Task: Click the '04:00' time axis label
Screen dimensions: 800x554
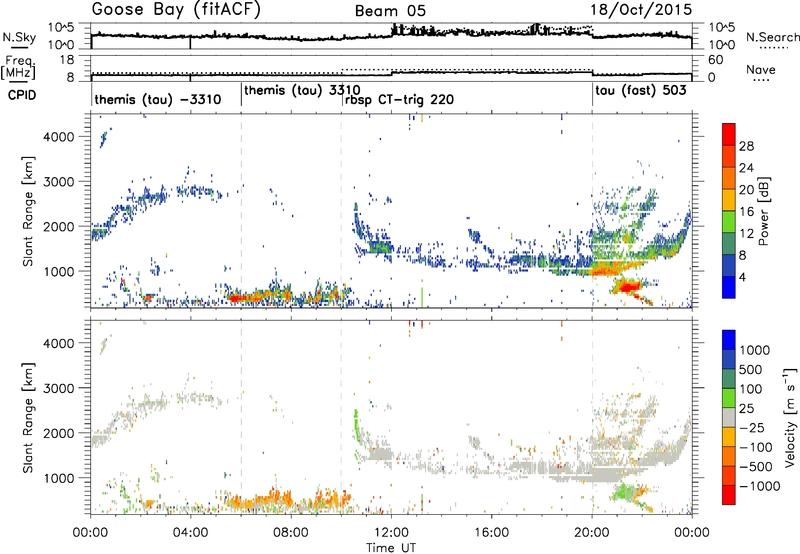Action: [x=191, y=533]
